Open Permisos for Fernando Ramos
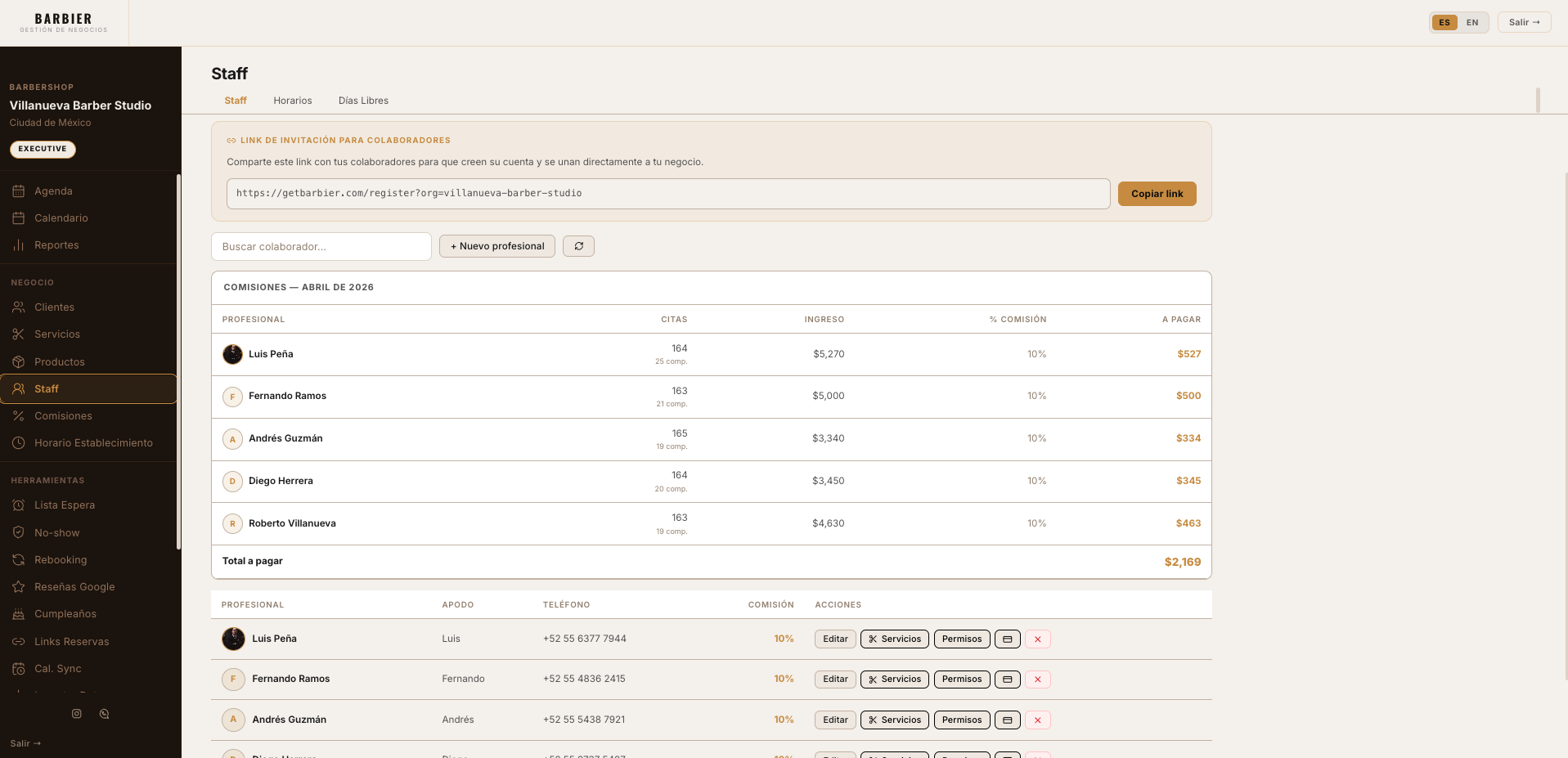 (961, 680)
